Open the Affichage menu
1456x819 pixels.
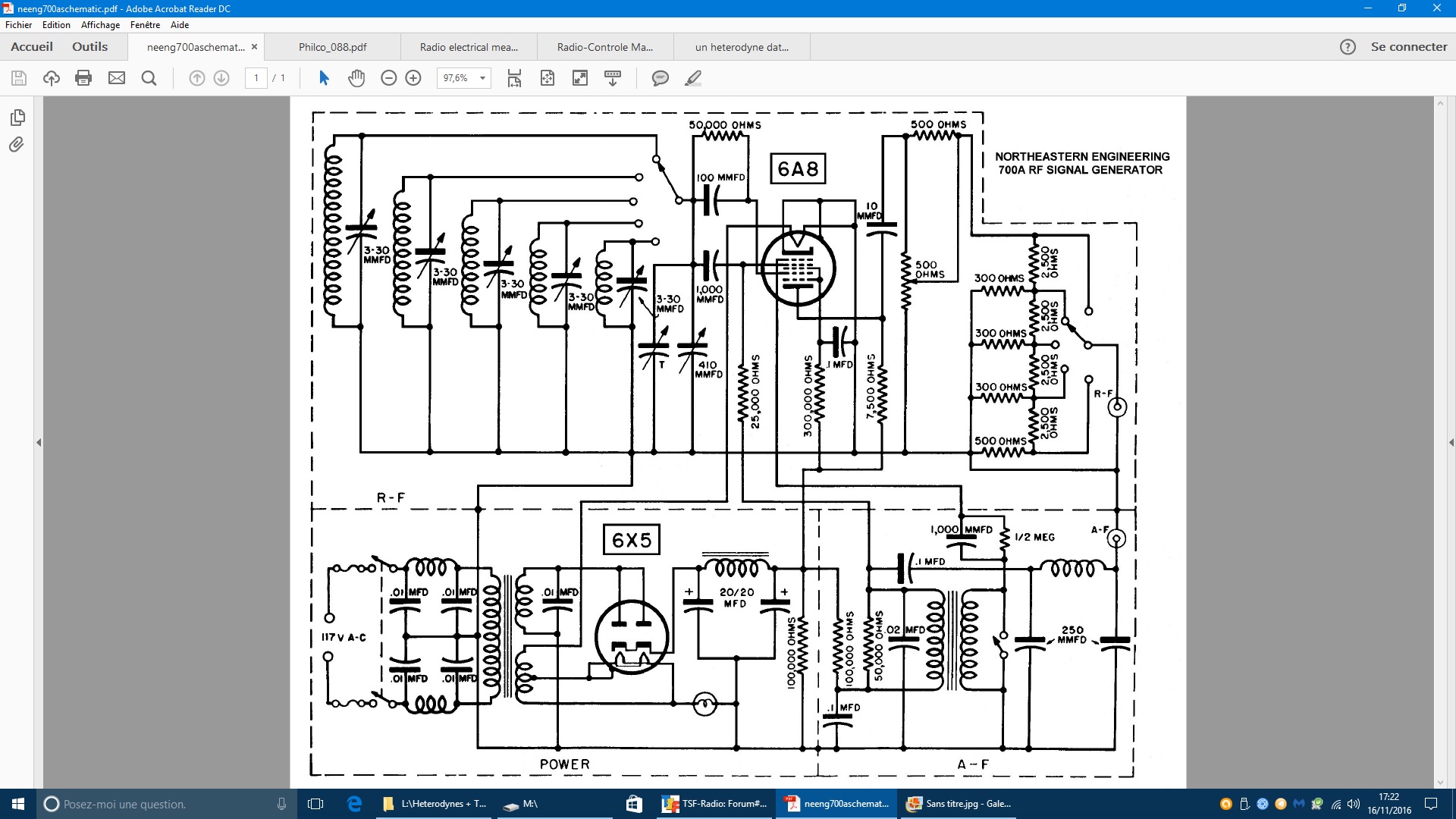tap(100, 25)
